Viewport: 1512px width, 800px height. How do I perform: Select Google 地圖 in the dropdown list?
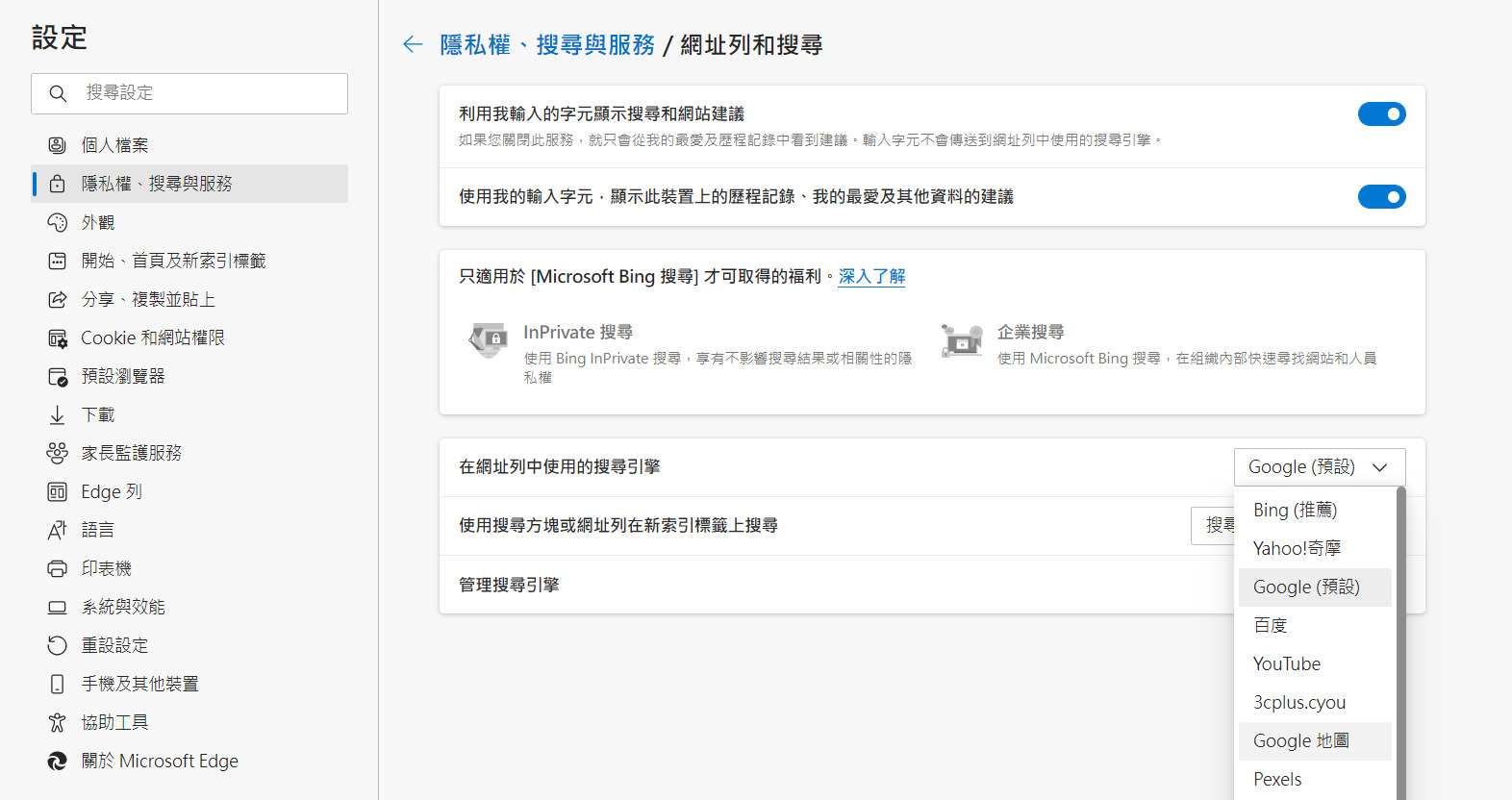point(1315,740)
